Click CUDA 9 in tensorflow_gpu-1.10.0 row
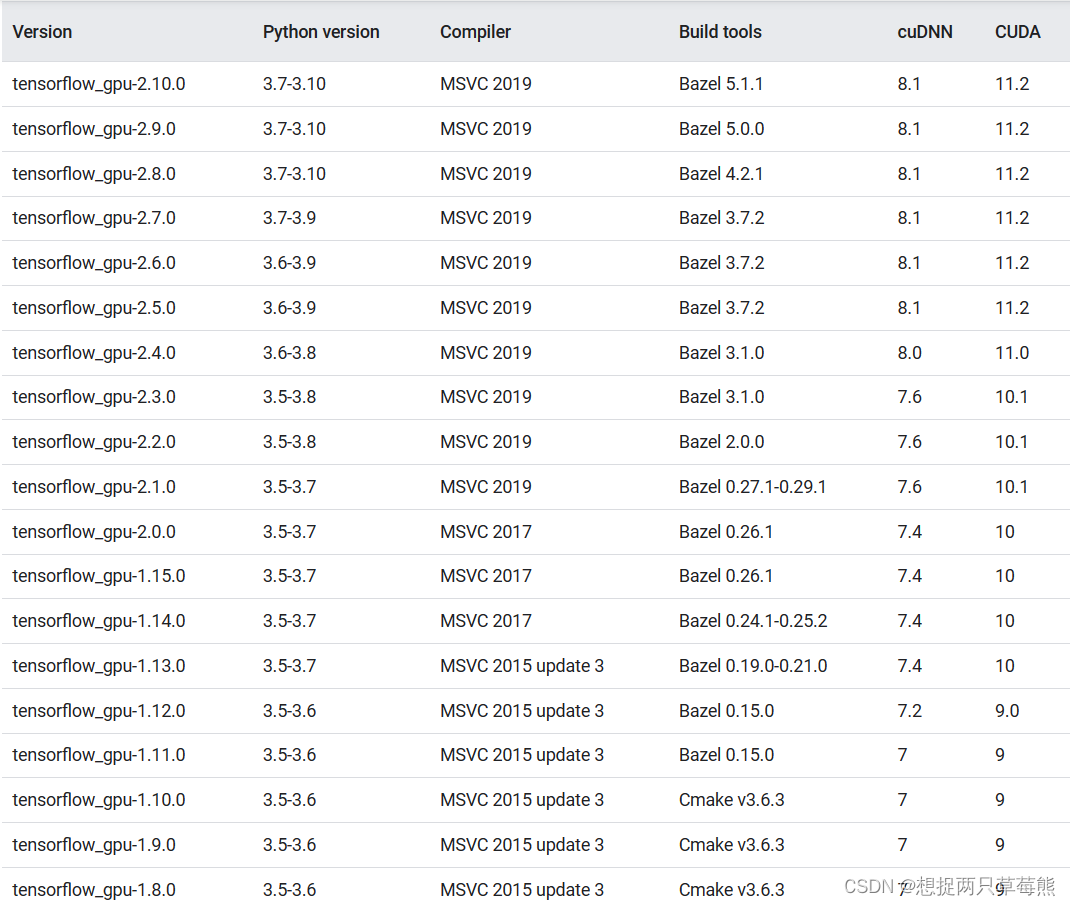 pyautogui.click(x=1000, y=800)
